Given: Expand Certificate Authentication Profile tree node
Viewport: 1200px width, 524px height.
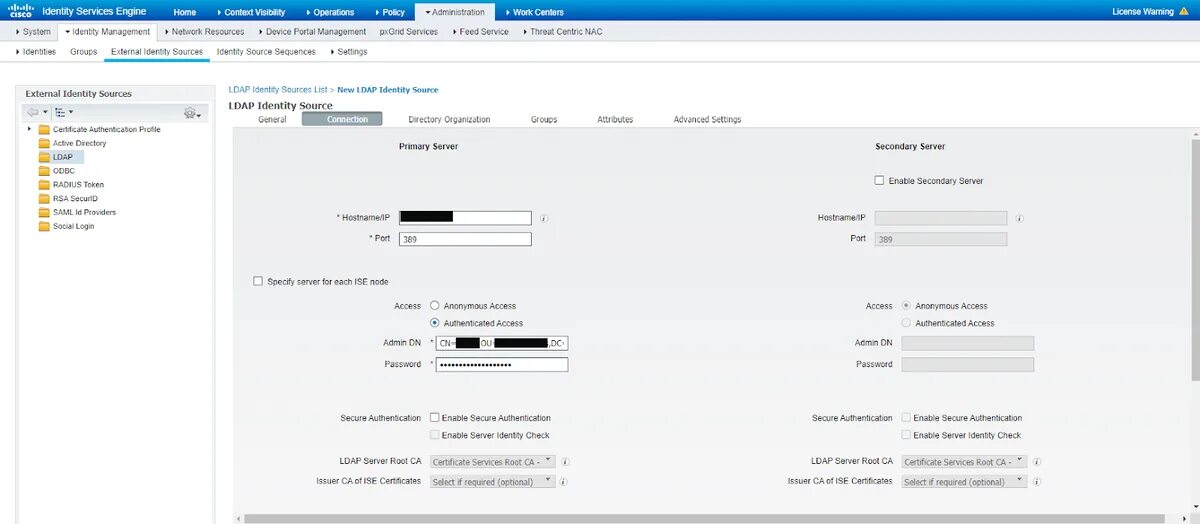Looking at the screenshot, I should click(x=30, y=129).
